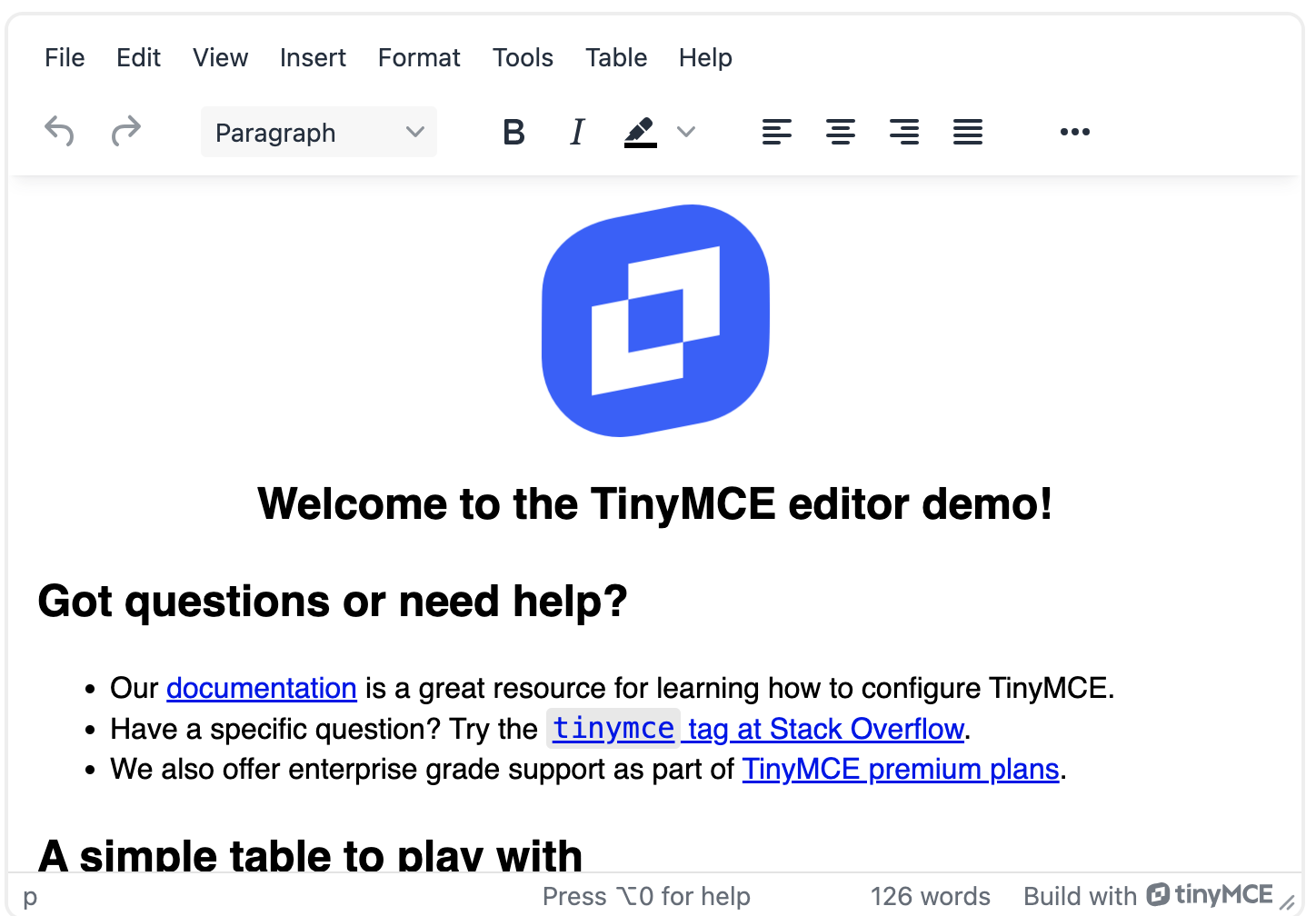This screenshot has height=916, width=1316.
Task: Place cursor in 'Got questions or need help?' heading
Action: pyautogui.click(x=333, y=602)
